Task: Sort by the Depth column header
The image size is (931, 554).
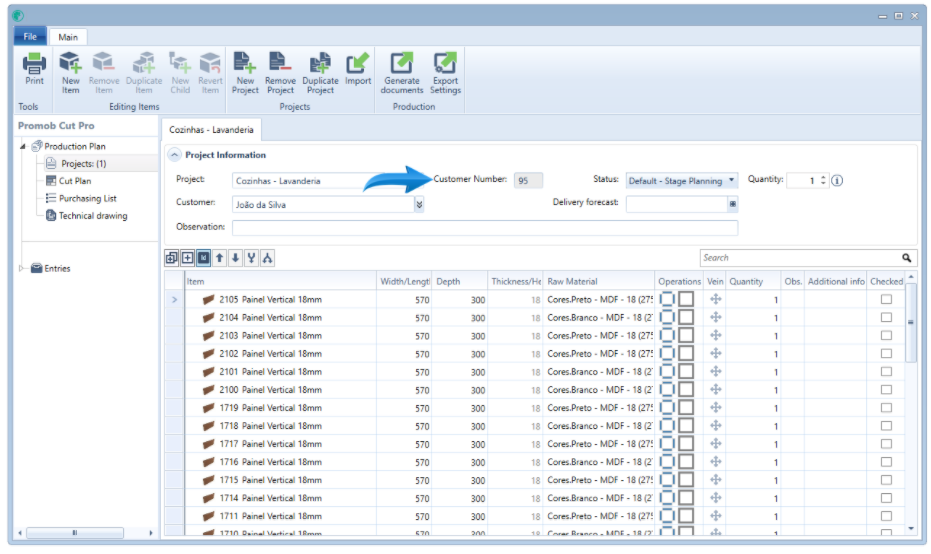Action: click(460, 281)
